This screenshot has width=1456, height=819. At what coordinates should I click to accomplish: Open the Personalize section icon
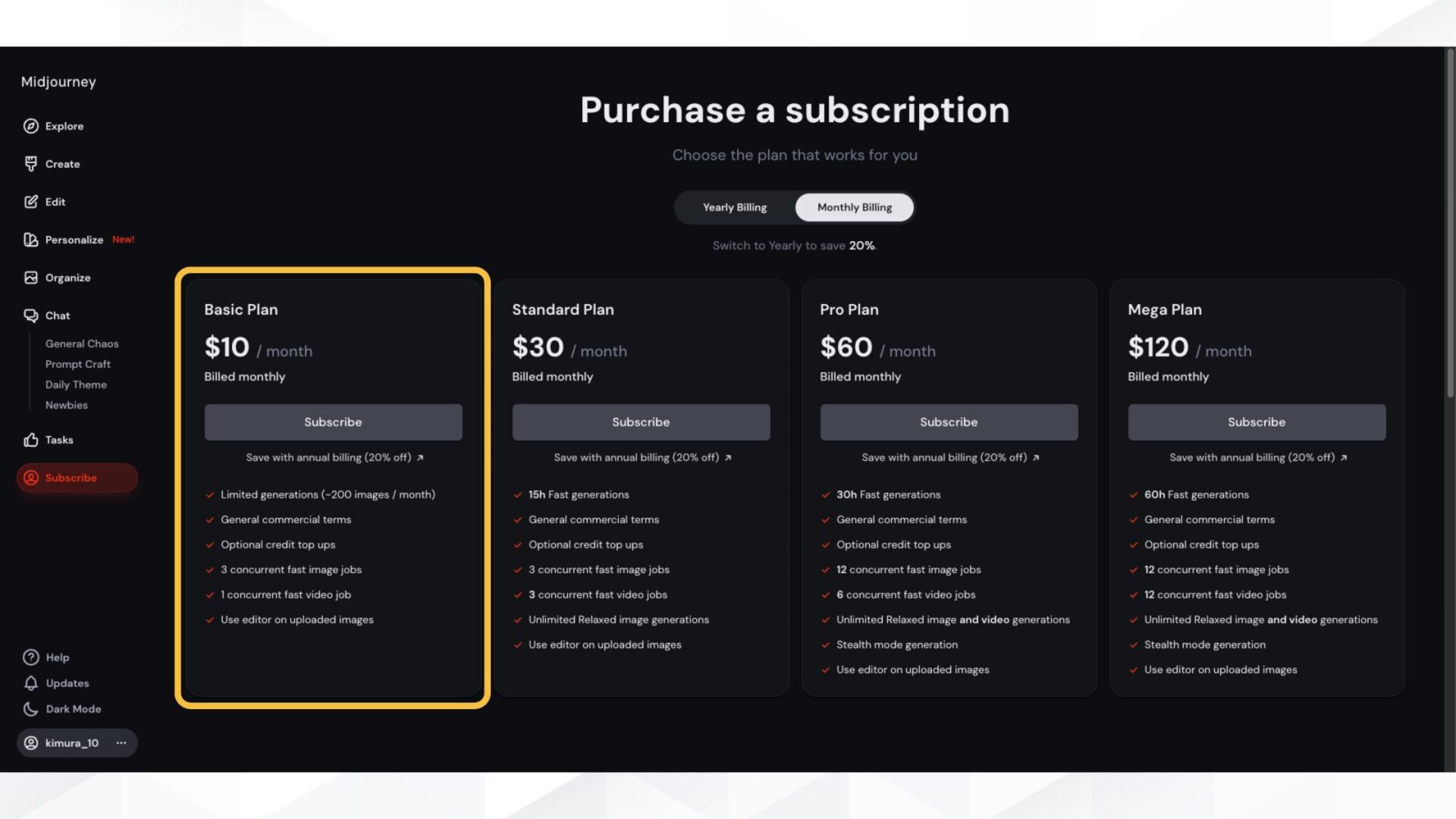[30, 240]
